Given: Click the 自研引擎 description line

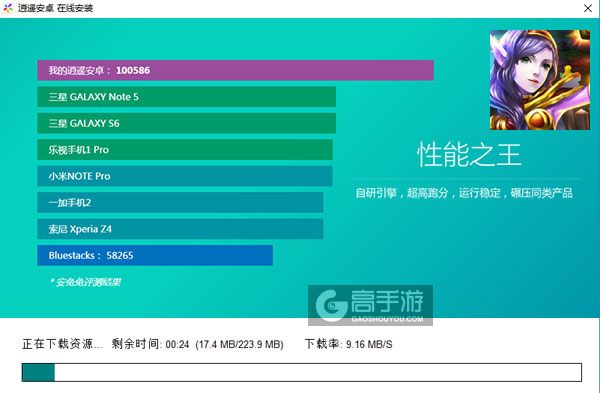Looking at the screenshot, I should coord(464,193).
